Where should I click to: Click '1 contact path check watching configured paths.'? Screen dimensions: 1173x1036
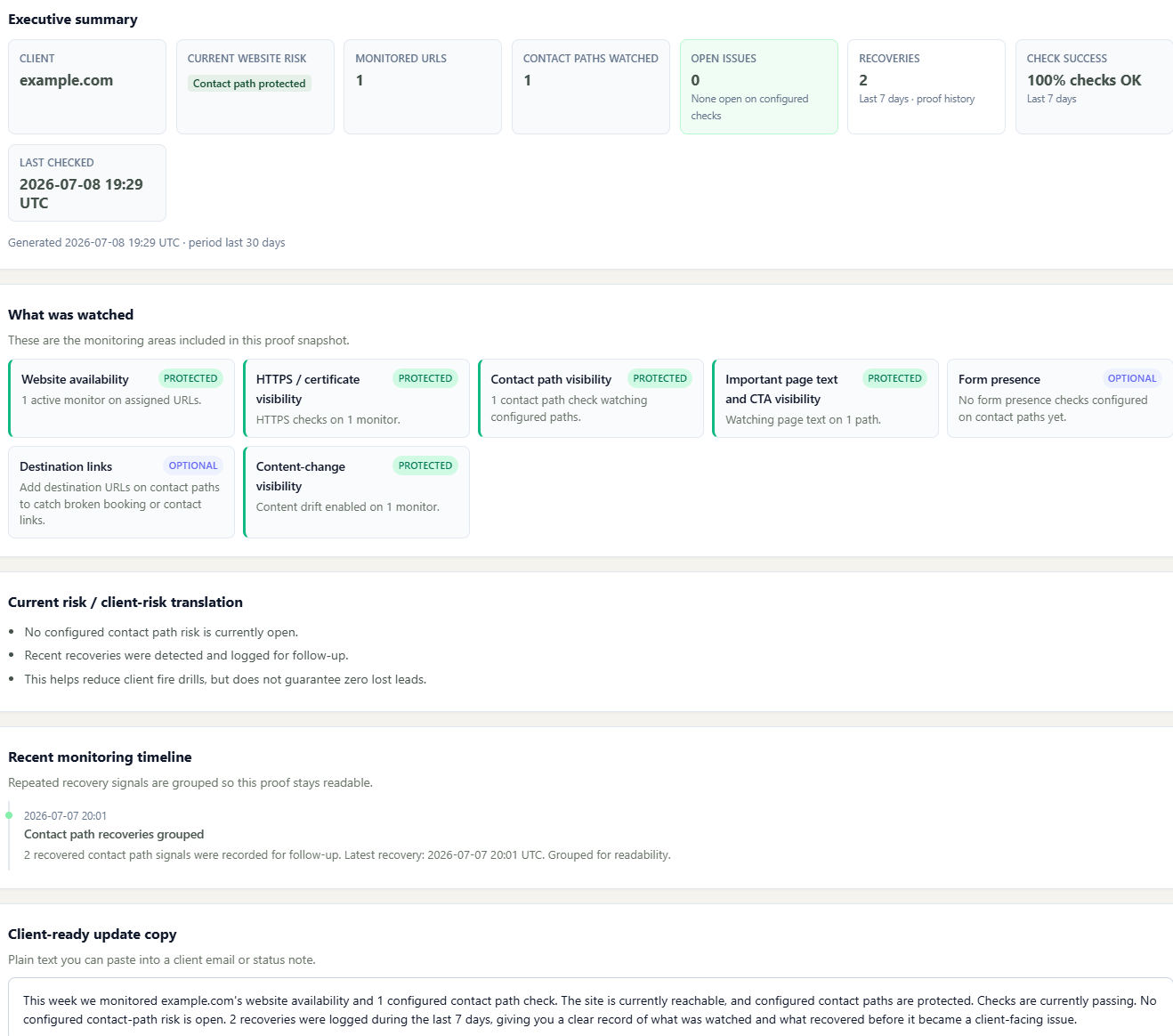[x=570, y=409]
